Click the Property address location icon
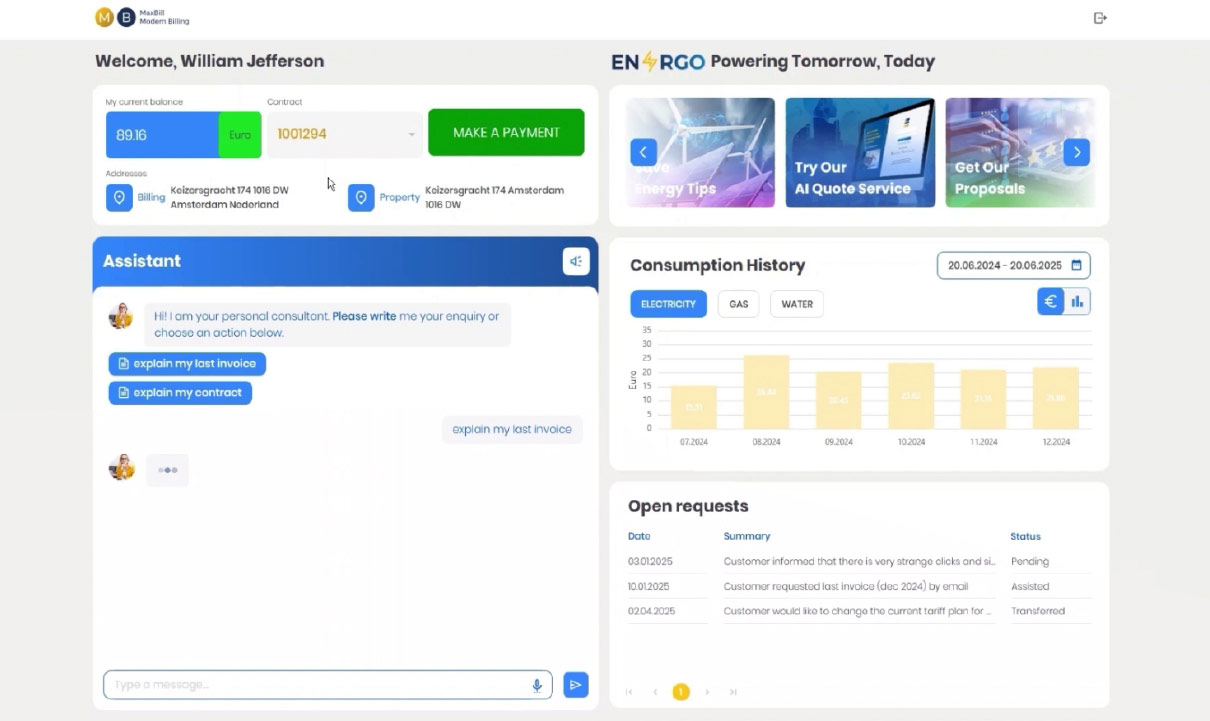 click(361, 198)
